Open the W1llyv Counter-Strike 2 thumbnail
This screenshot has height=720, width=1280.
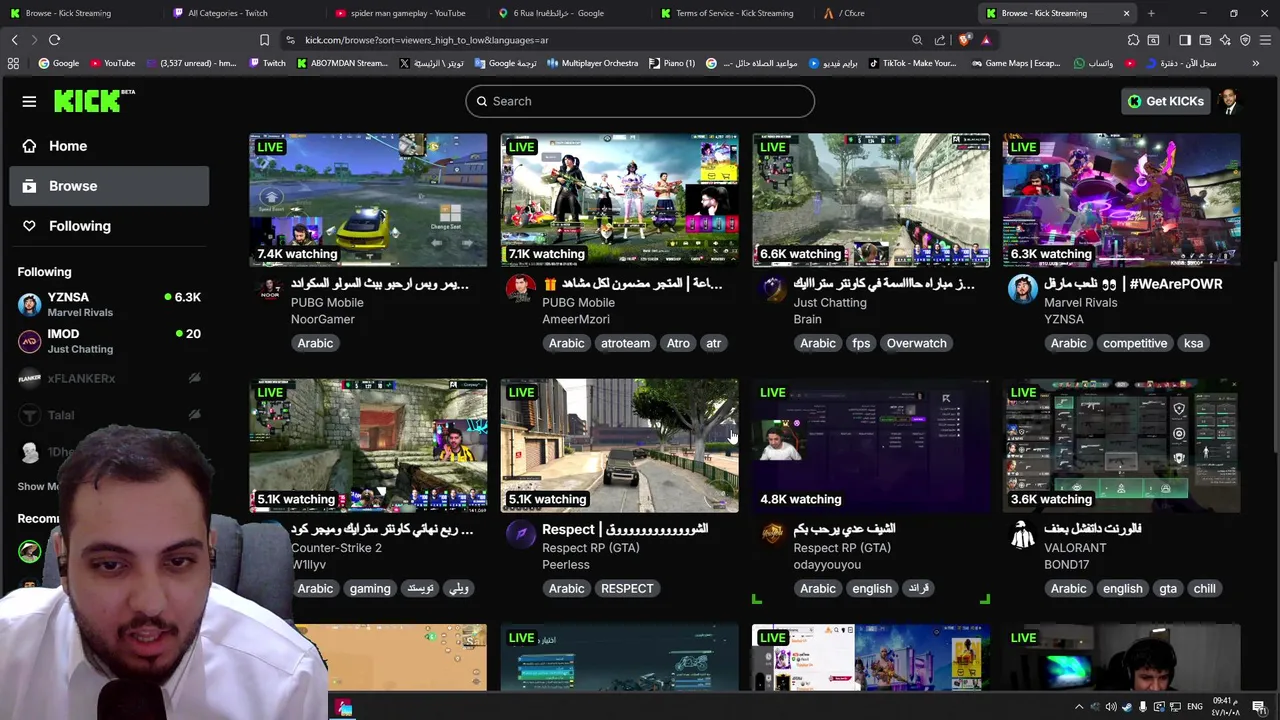pyautogui.click(x=368, y=445)
